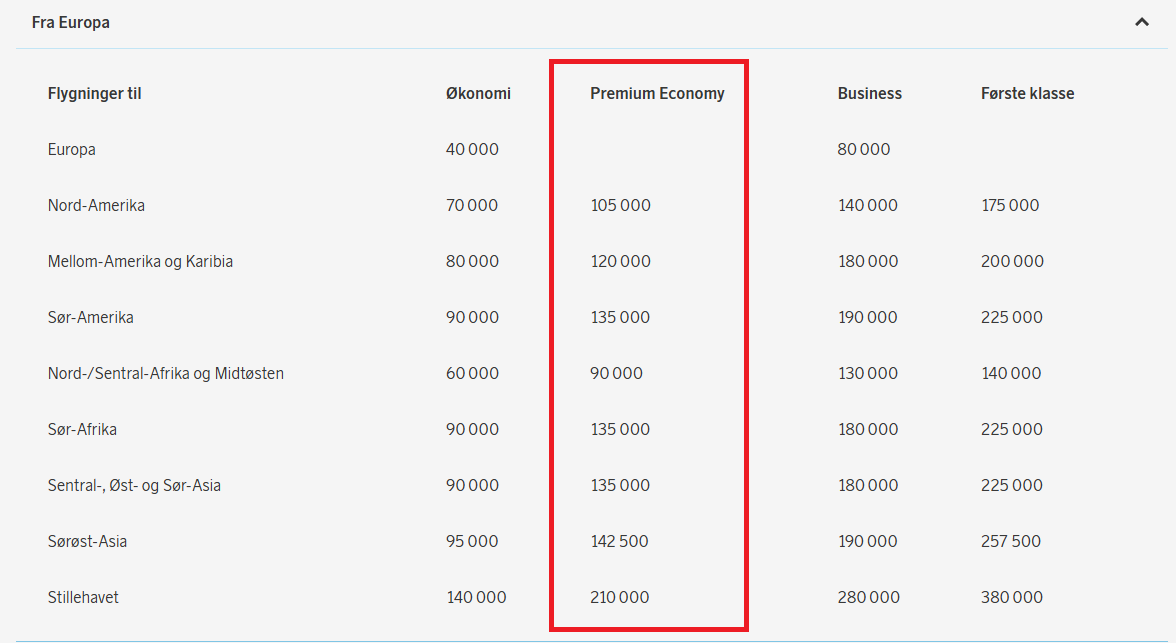The height and width of the screenshot is (643, 1176).
Task: Click the Sør-Amerika destination label
Action: click(91, 317)
